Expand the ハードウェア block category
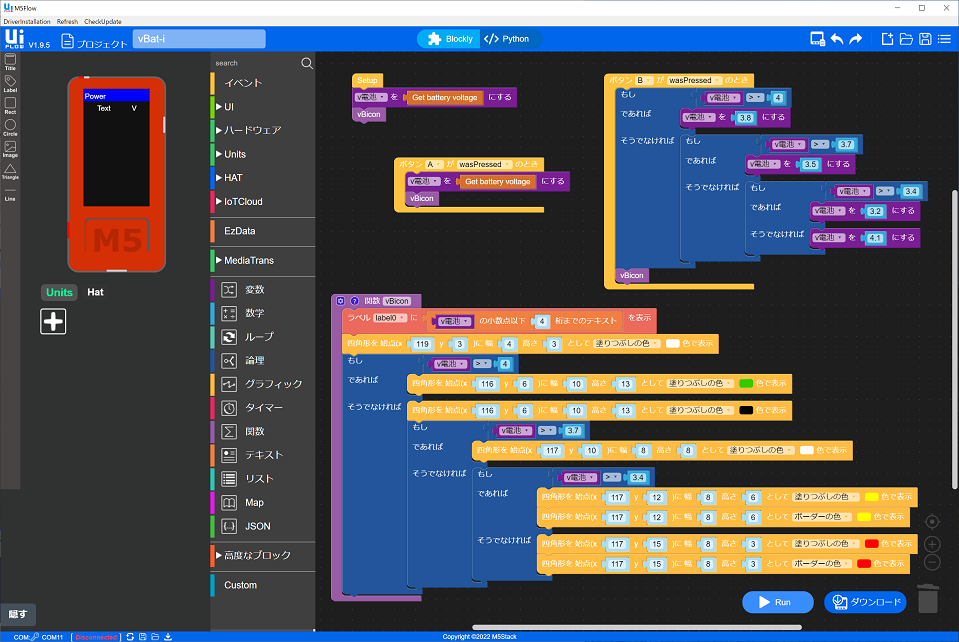The image size is (959, 642). tap(263, 130)
